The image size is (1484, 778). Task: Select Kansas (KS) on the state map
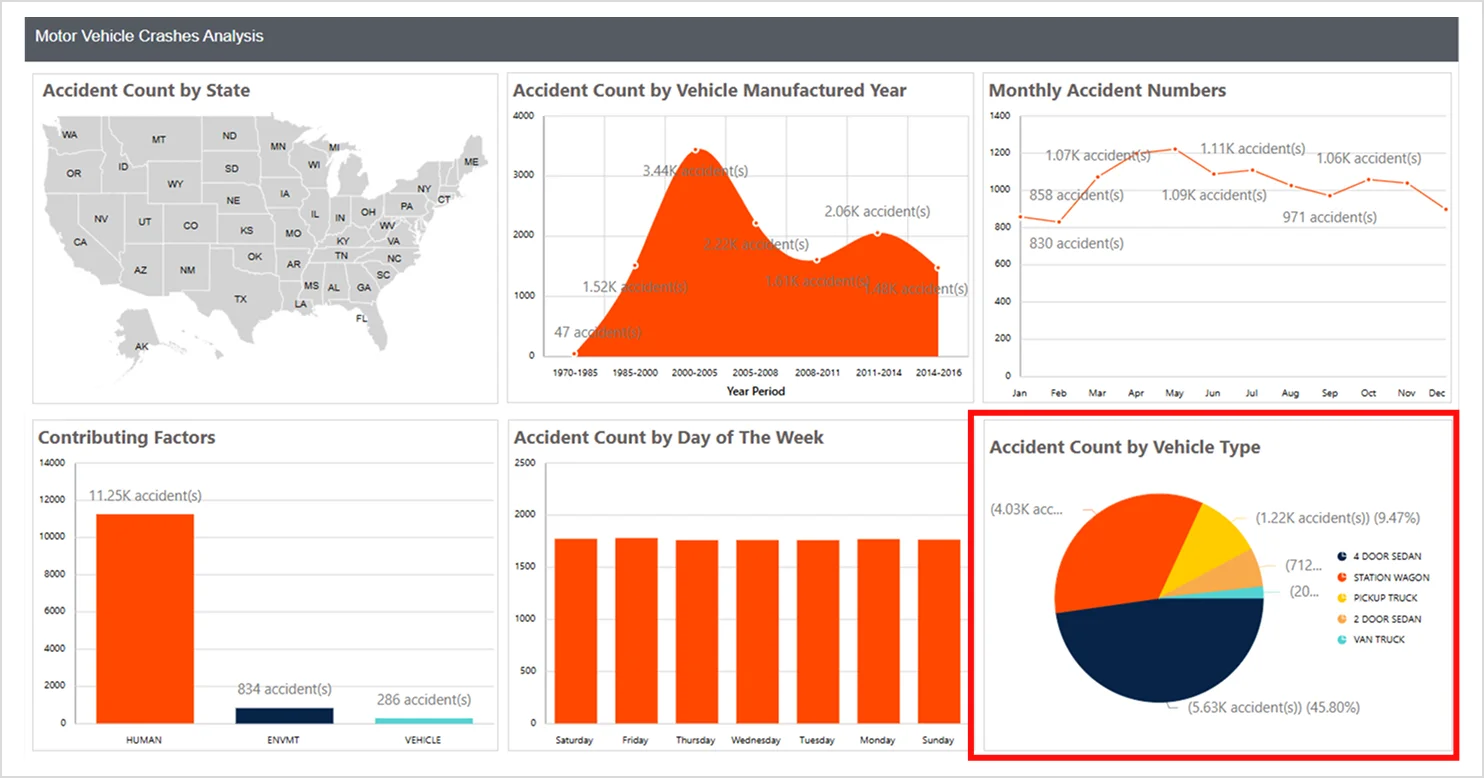[247, 231]
